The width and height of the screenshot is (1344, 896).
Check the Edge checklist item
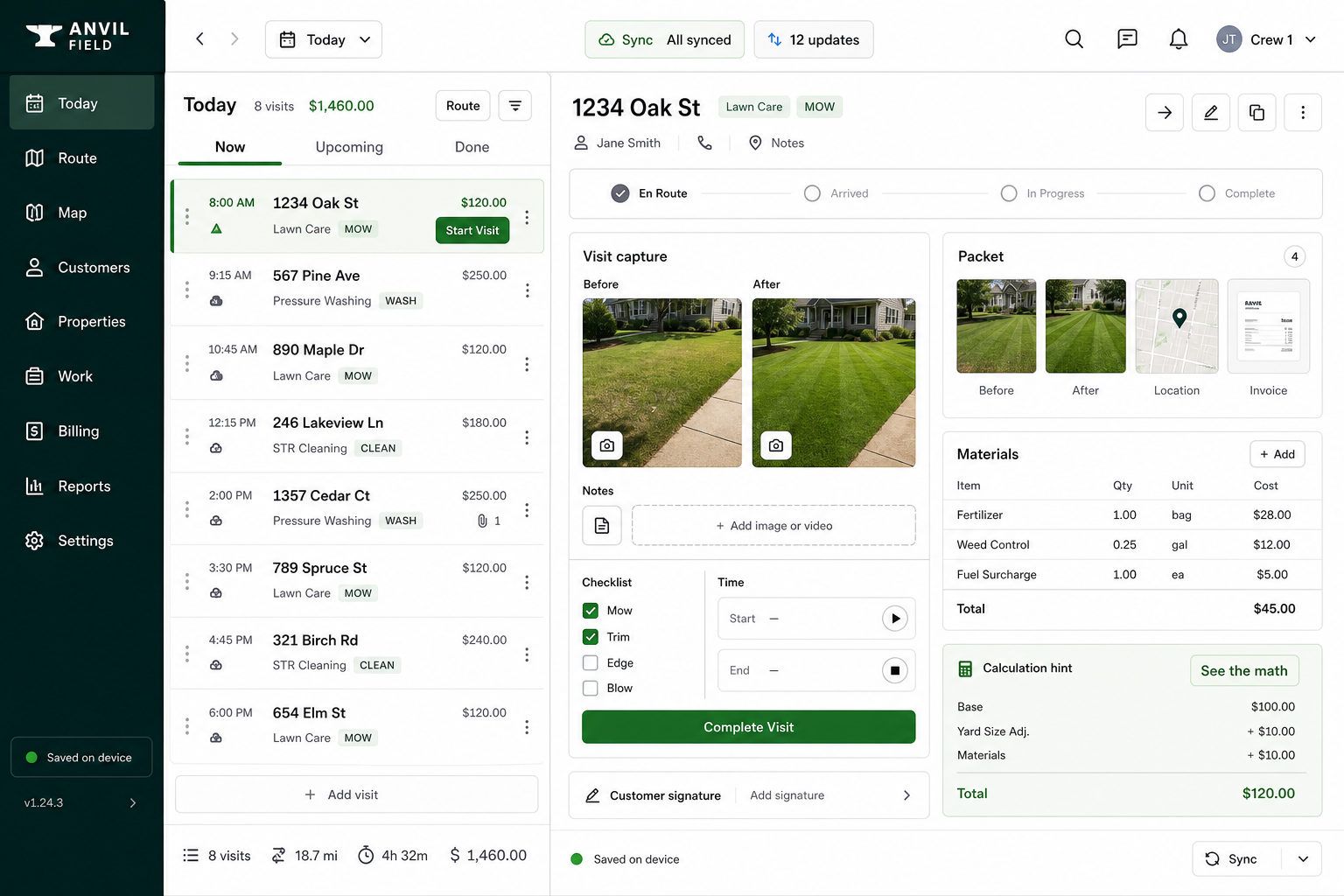[591, 663]
